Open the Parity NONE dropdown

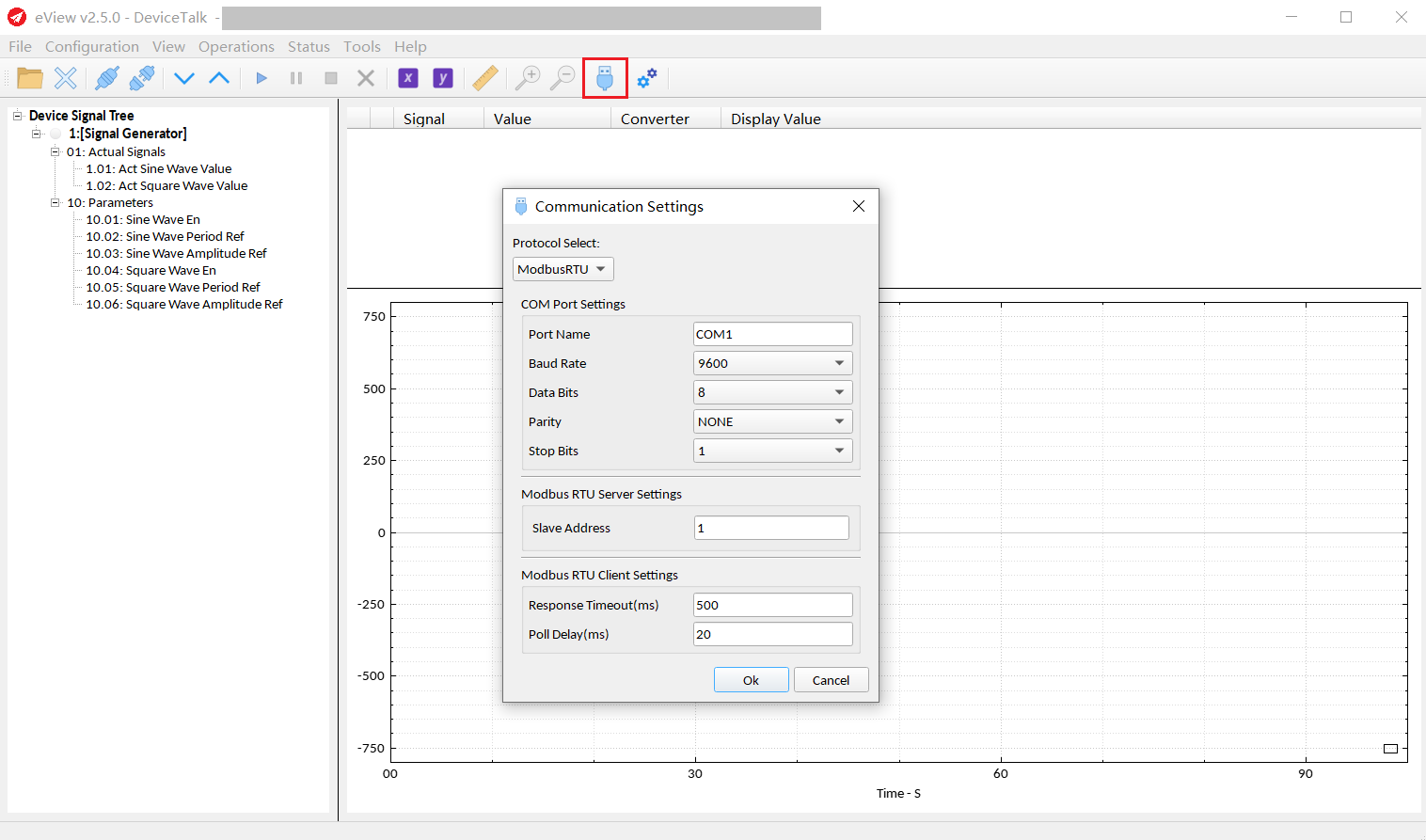coord(773,421)
